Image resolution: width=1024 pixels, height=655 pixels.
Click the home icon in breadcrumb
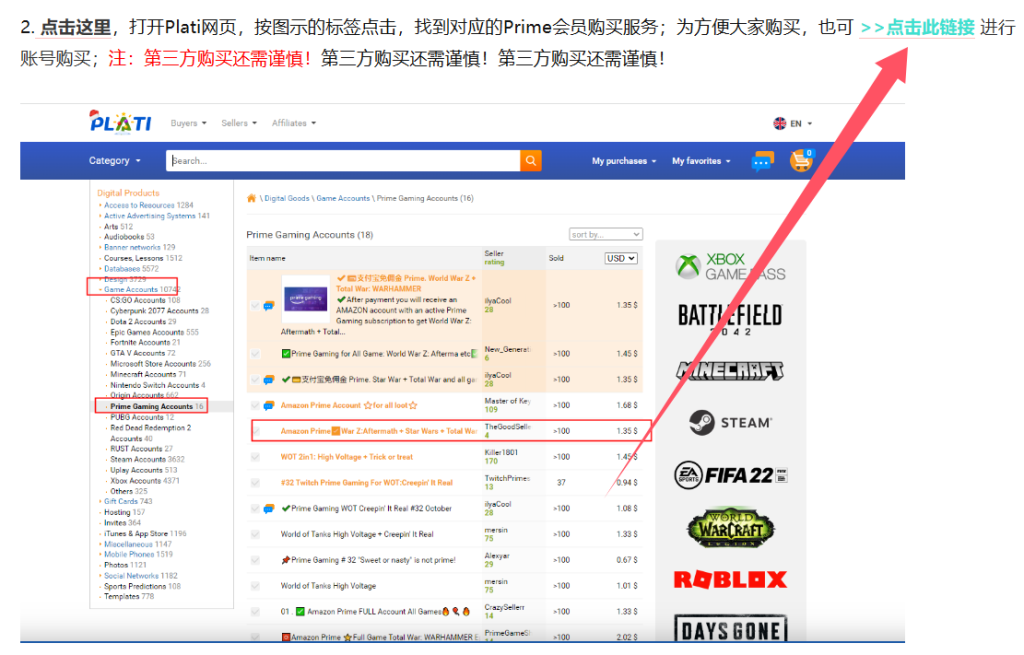click(251, 199)
